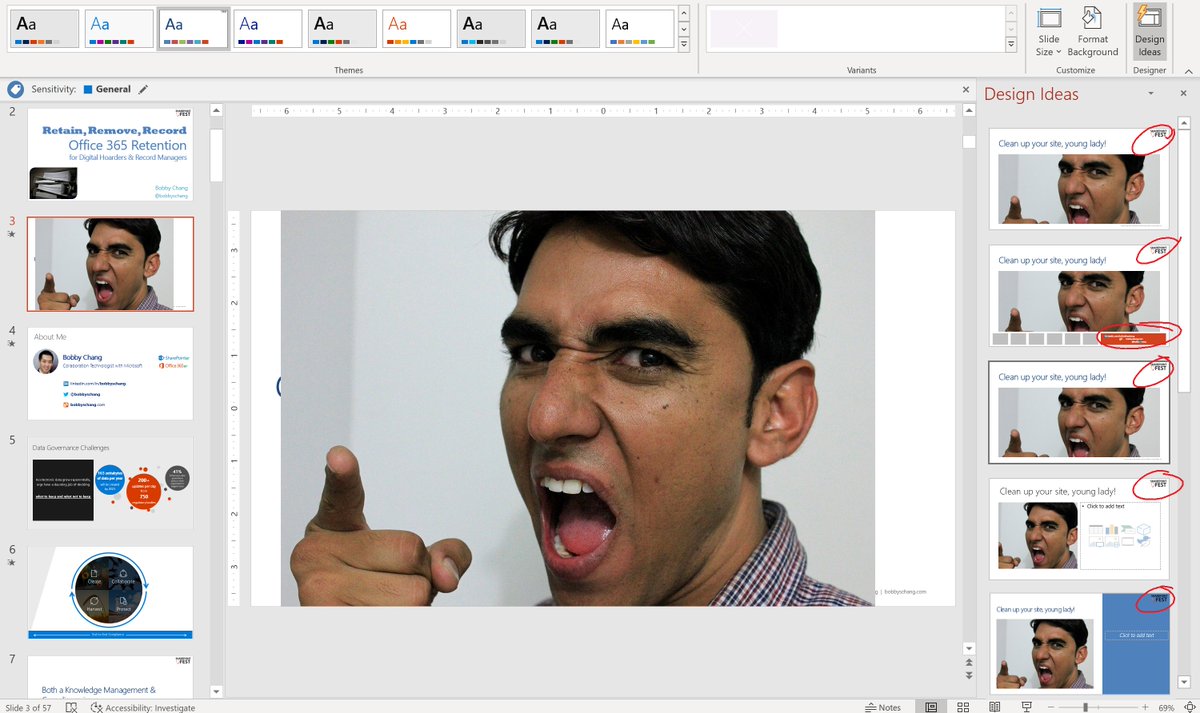This screenshot has width=1200, height=713.
Task: Select slide 2 thumbnail Retain, Remove, Record
Action: pyautogui.click(x=110, y=155)
